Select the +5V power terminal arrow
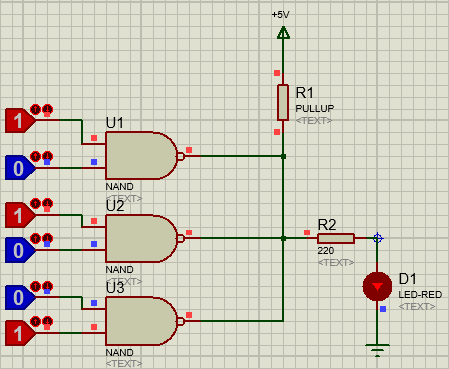 [x=283, y=33]
